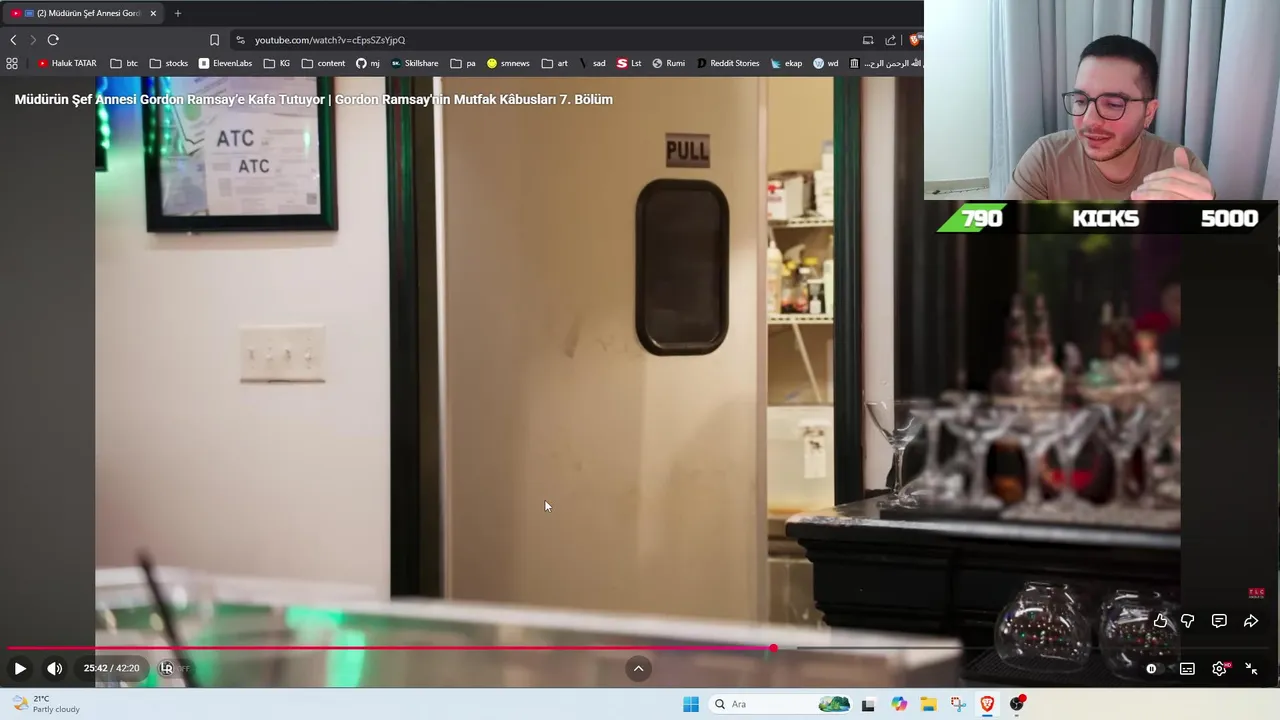Viewport: 1280px width, 720px height.
Task: Open the Lst bookmark
Action: click(x=629, y=63)
